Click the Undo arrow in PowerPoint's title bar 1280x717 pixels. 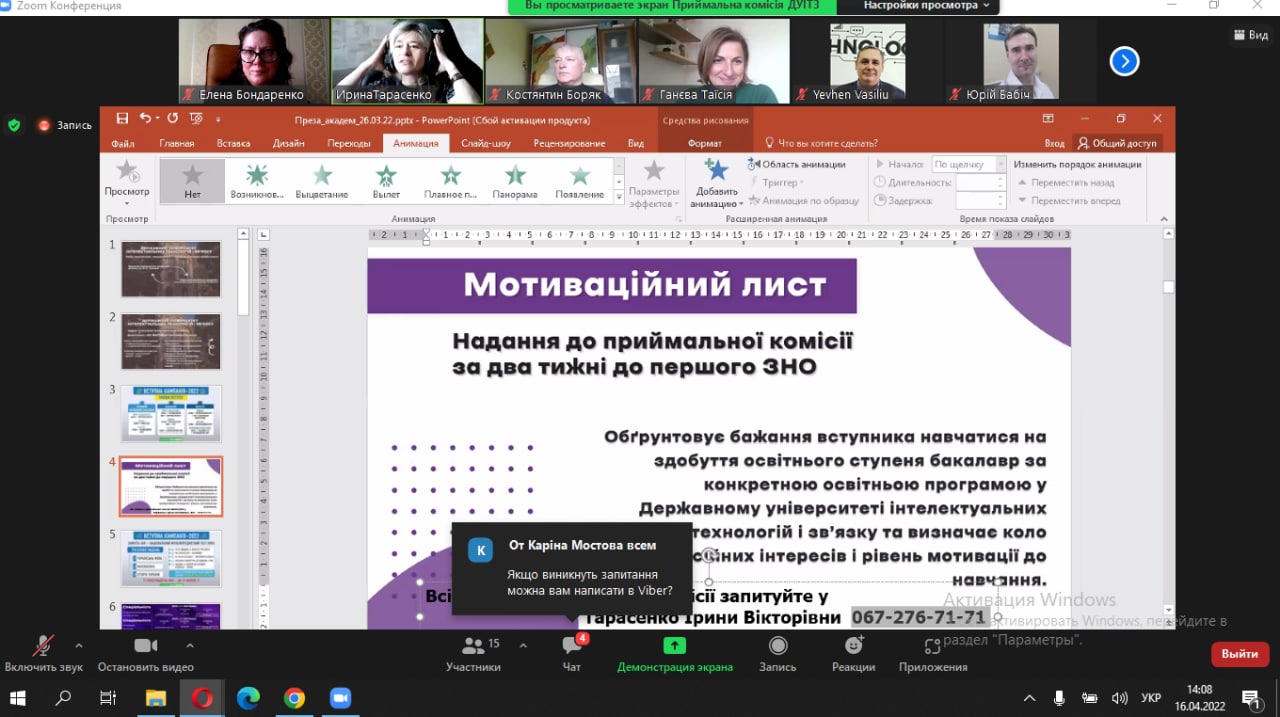coord(146,118)
